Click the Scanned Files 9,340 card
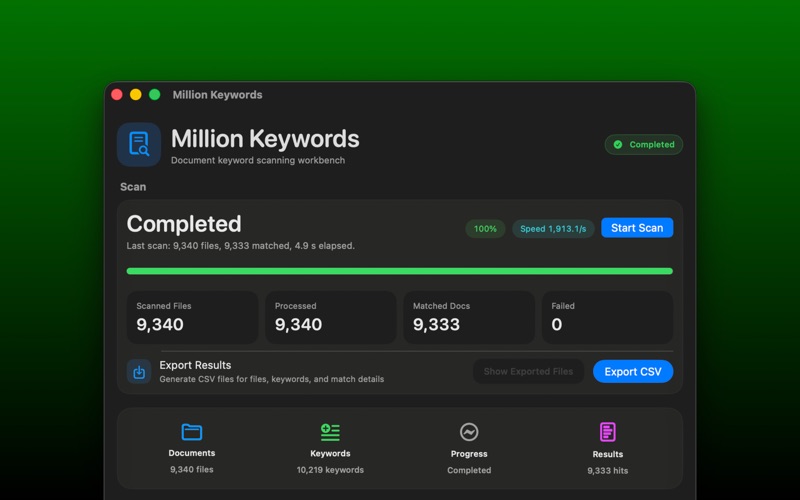 (192, 317)
